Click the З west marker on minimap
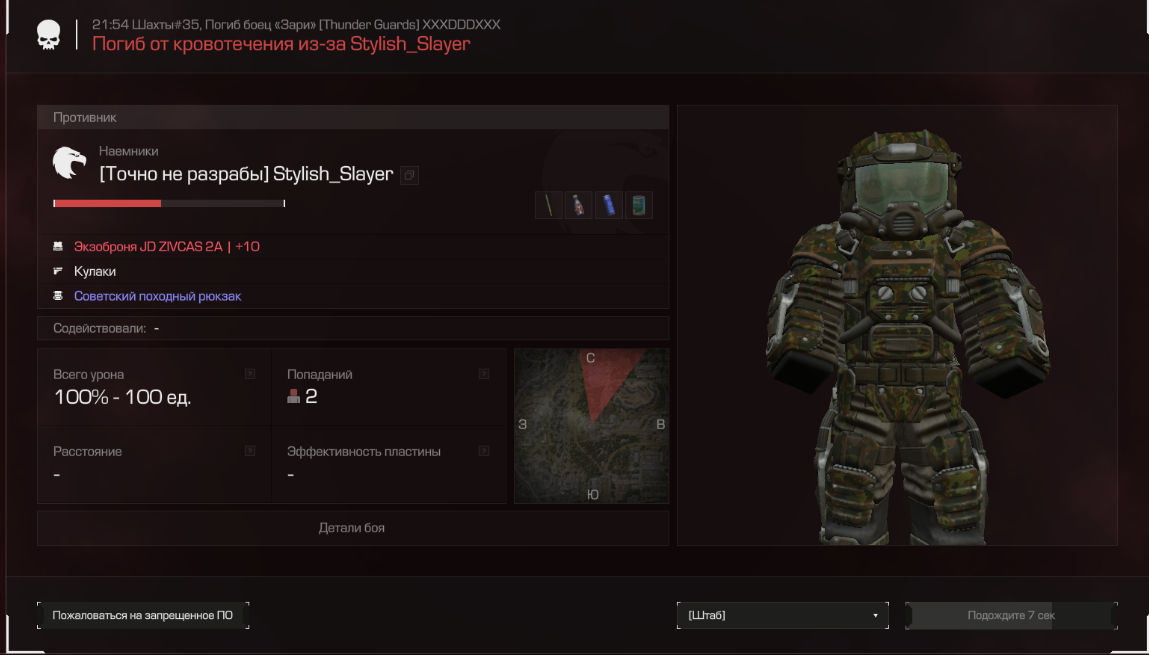Viewport: 1149px width, 655px height. tap(522, 424)
